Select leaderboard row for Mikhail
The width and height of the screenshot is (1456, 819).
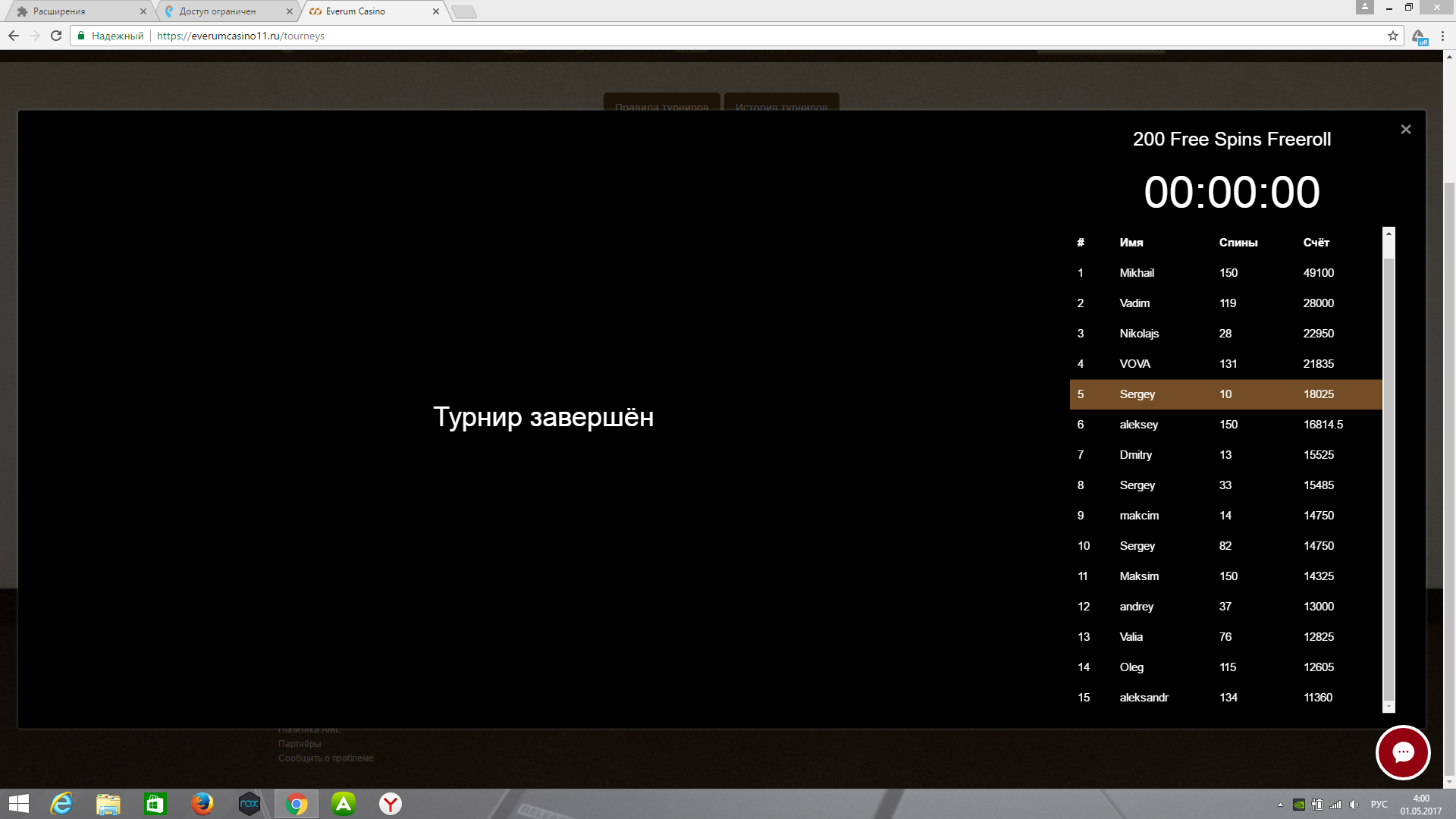[1225, 273]
